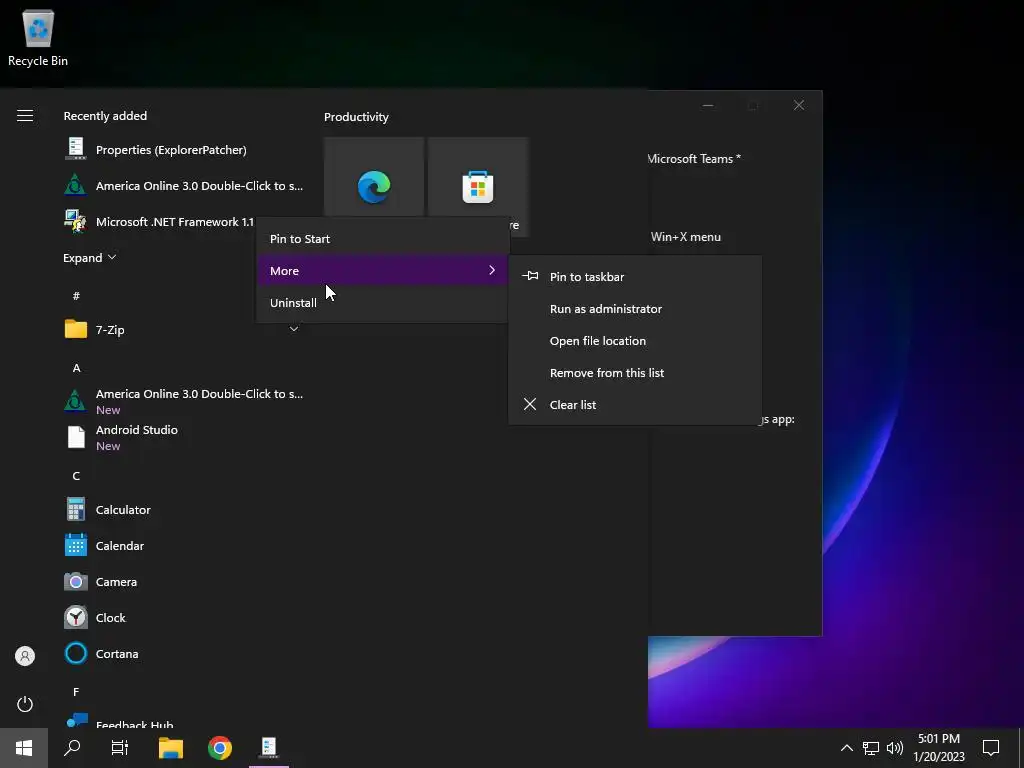Viewport: 1024px width, 768px height.
Task: Open Microsoft Store tile
Action: [x=478, y=187]
